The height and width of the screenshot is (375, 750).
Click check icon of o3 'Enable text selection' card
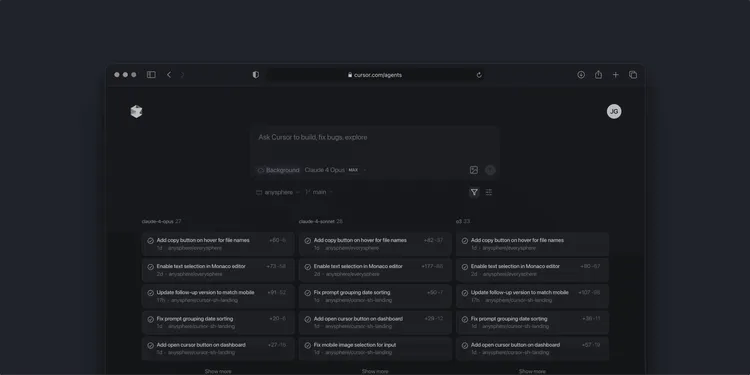point(464,267)
